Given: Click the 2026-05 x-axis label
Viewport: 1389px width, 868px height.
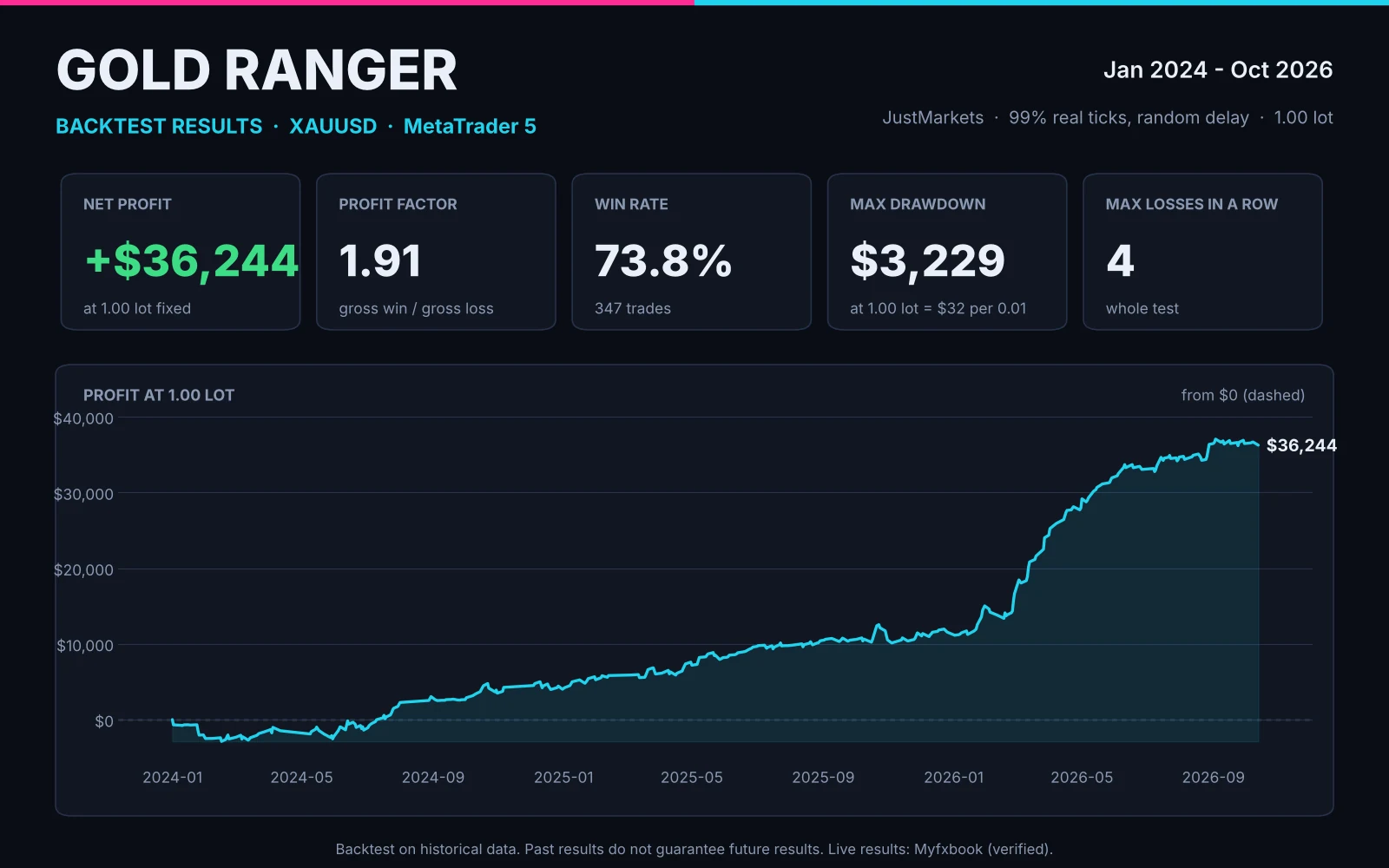Looking at the screenshot, I should click(1082, 777).
